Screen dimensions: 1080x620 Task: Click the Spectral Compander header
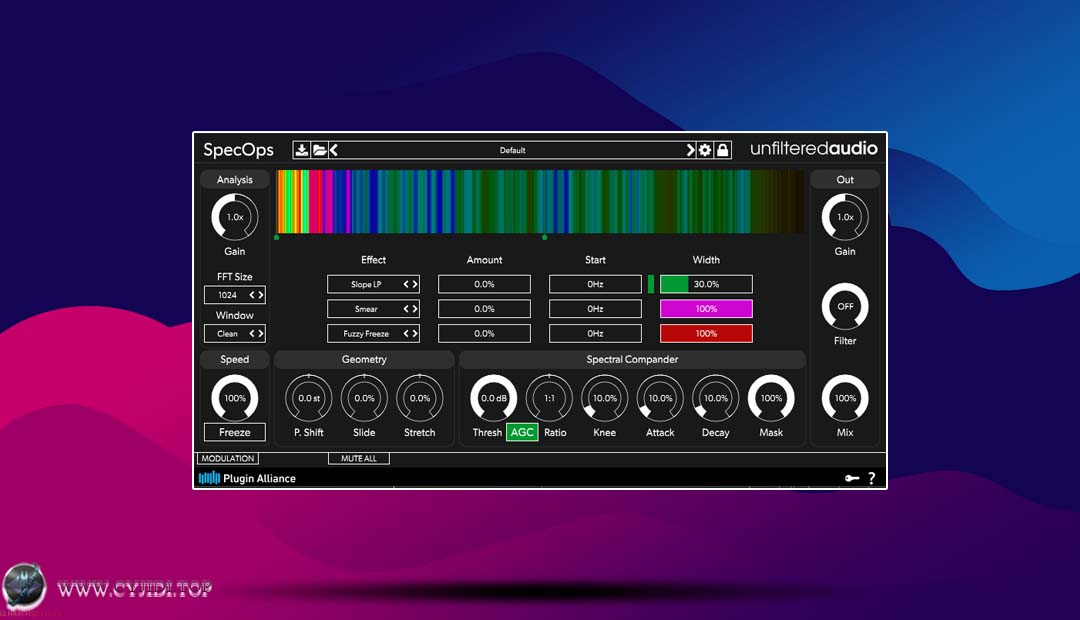pos(632,359)
